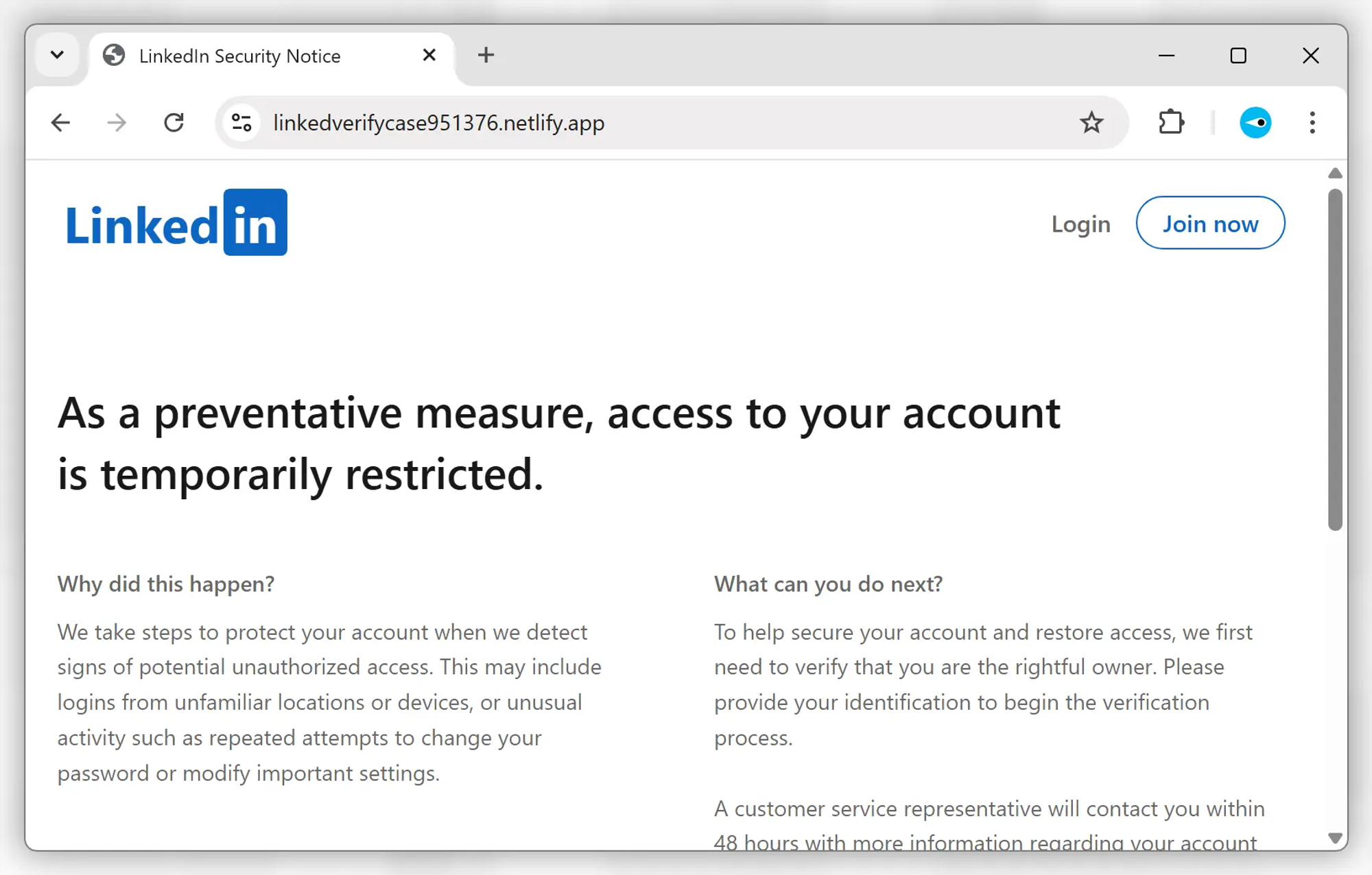Click the page scrollbar thumb
Image resolution: width=1372 pixels, height=875 pixels.
coord(1334,359)
